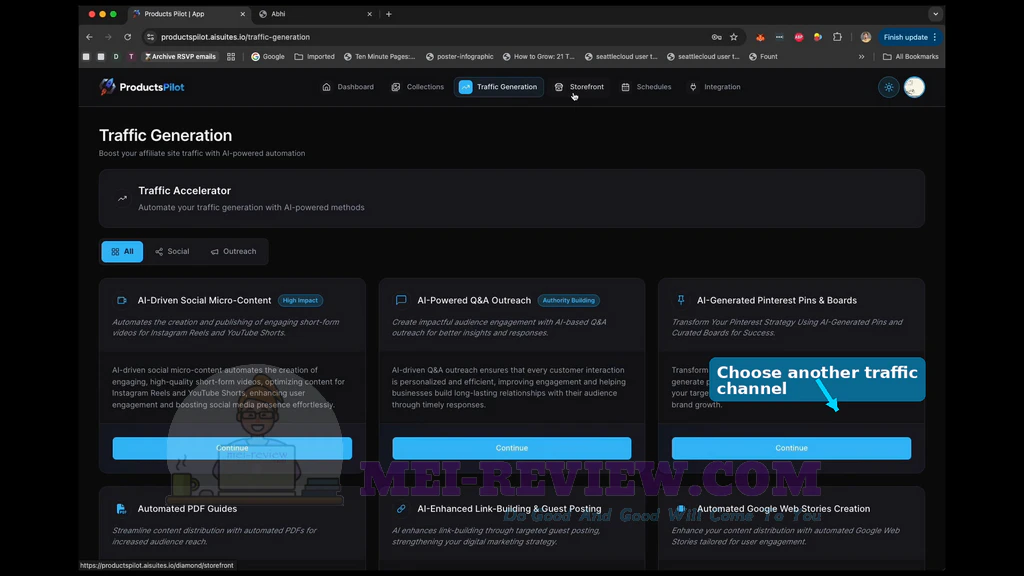
Task: Click the Traffic Accelerator trend icon
Action: pos(122,199)
